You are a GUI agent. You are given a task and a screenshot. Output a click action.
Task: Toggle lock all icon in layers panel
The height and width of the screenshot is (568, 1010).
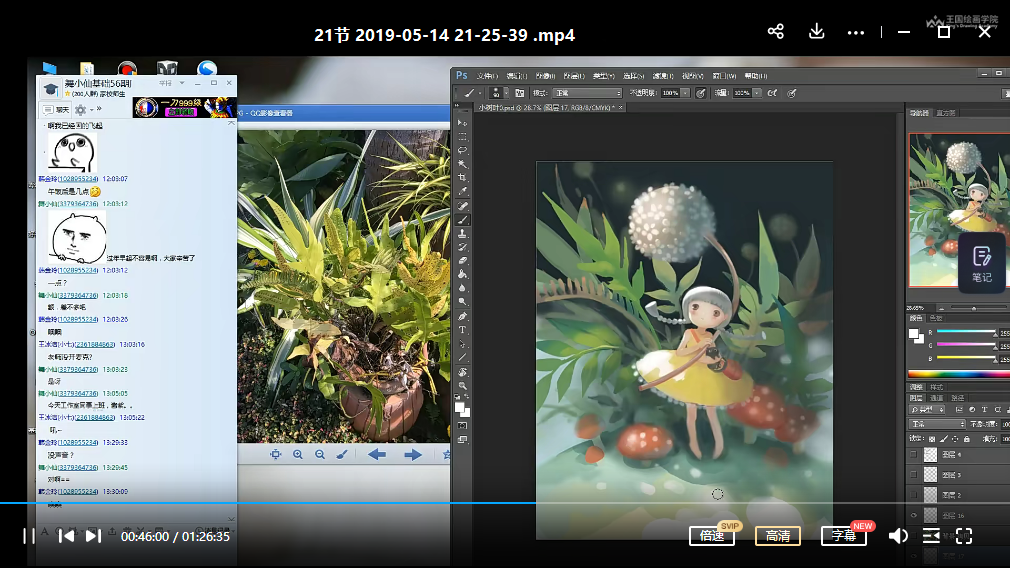pos(966,439)
